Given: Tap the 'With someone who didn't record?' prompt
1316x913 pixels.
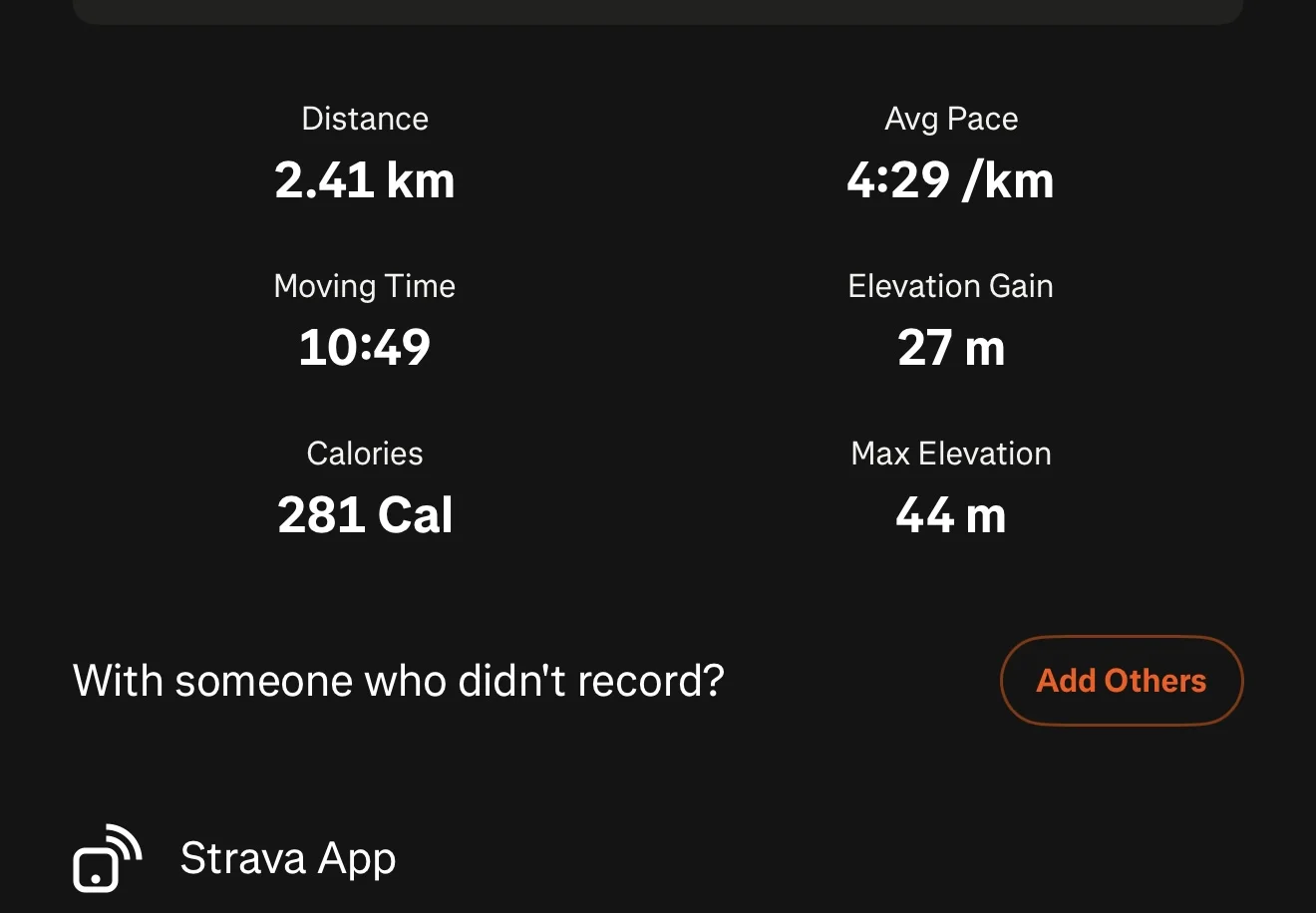Looking at the screenshot, I should tap(398, 681).
